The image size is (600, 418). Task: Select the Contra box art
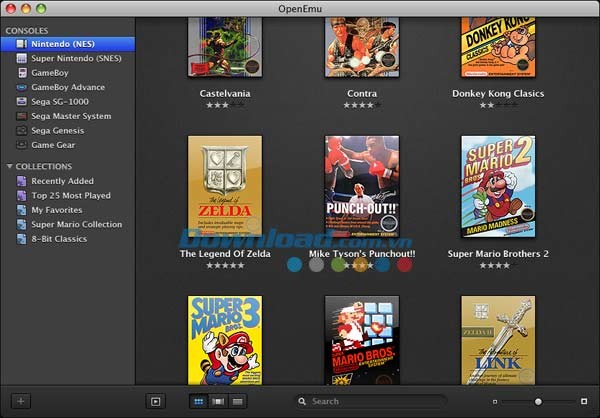362,47
